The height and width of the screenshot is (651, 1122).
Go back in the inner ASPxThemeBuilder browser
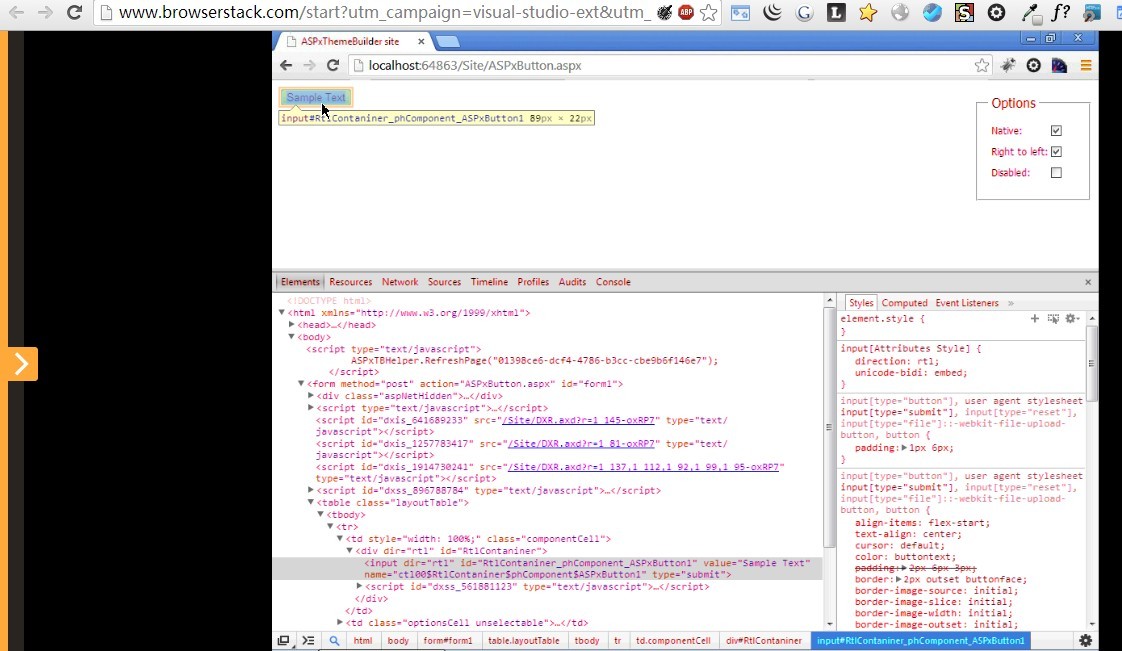tap(286, 65)
